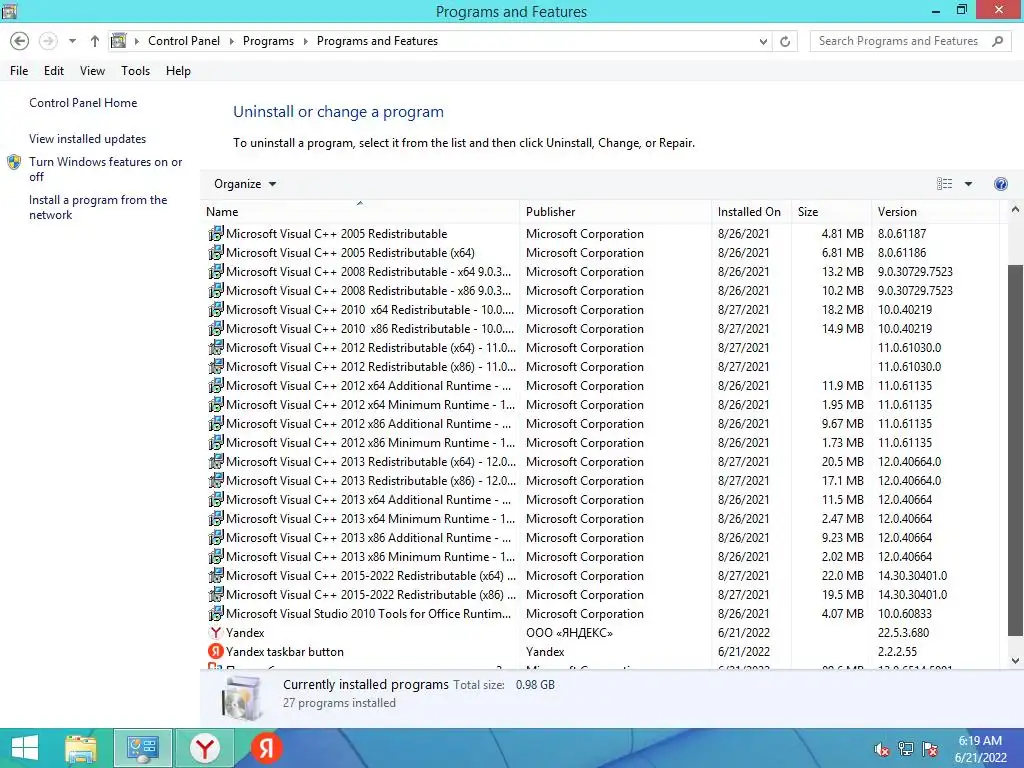Viewport: 1024px width, 768px height.
Task: Open File Explorer from the taskbar
Action: pos(81,748)
